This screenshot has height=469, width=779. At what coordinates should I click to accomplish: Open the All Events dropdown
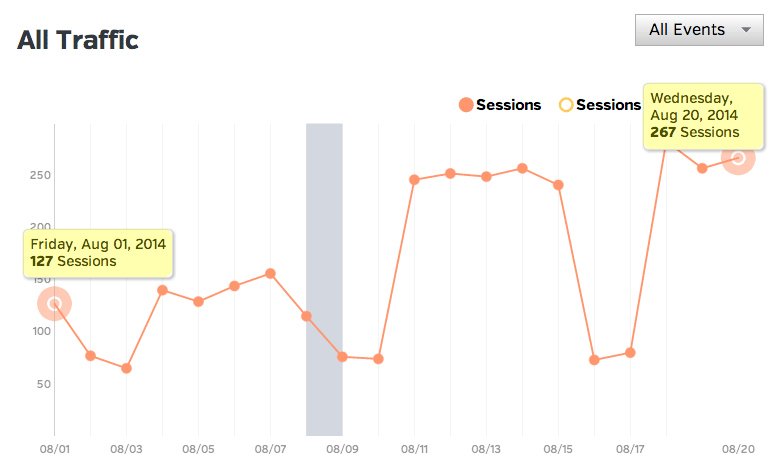699,30
